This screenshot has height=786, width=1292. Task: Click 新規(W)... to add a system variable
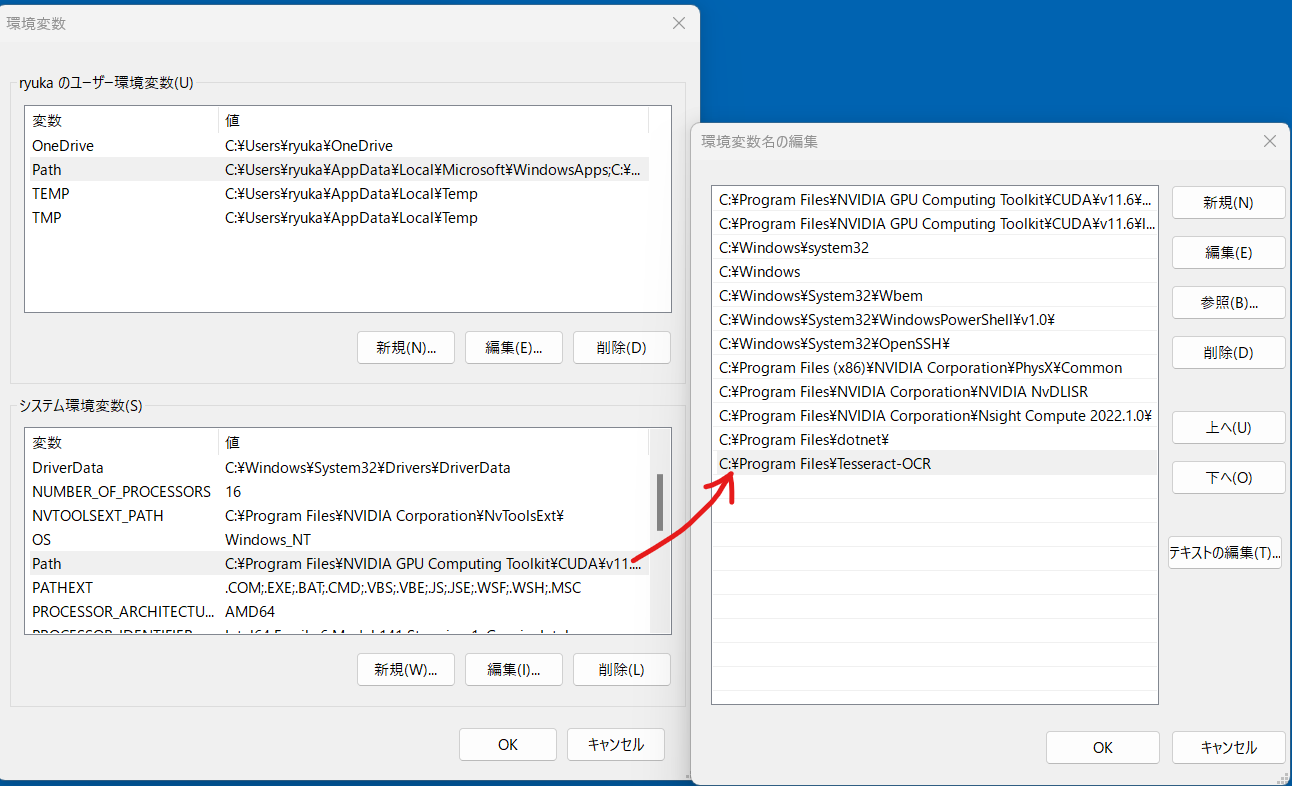click(405, 669)
